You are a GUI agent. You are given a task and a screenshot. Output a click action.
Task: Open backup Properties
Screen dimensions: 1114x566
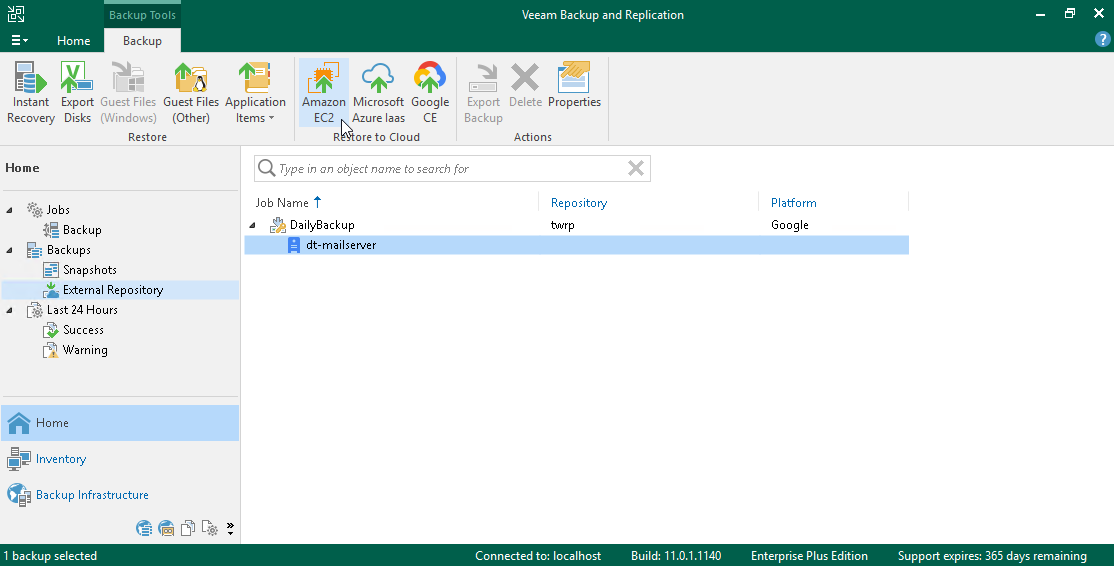[574, 87]
